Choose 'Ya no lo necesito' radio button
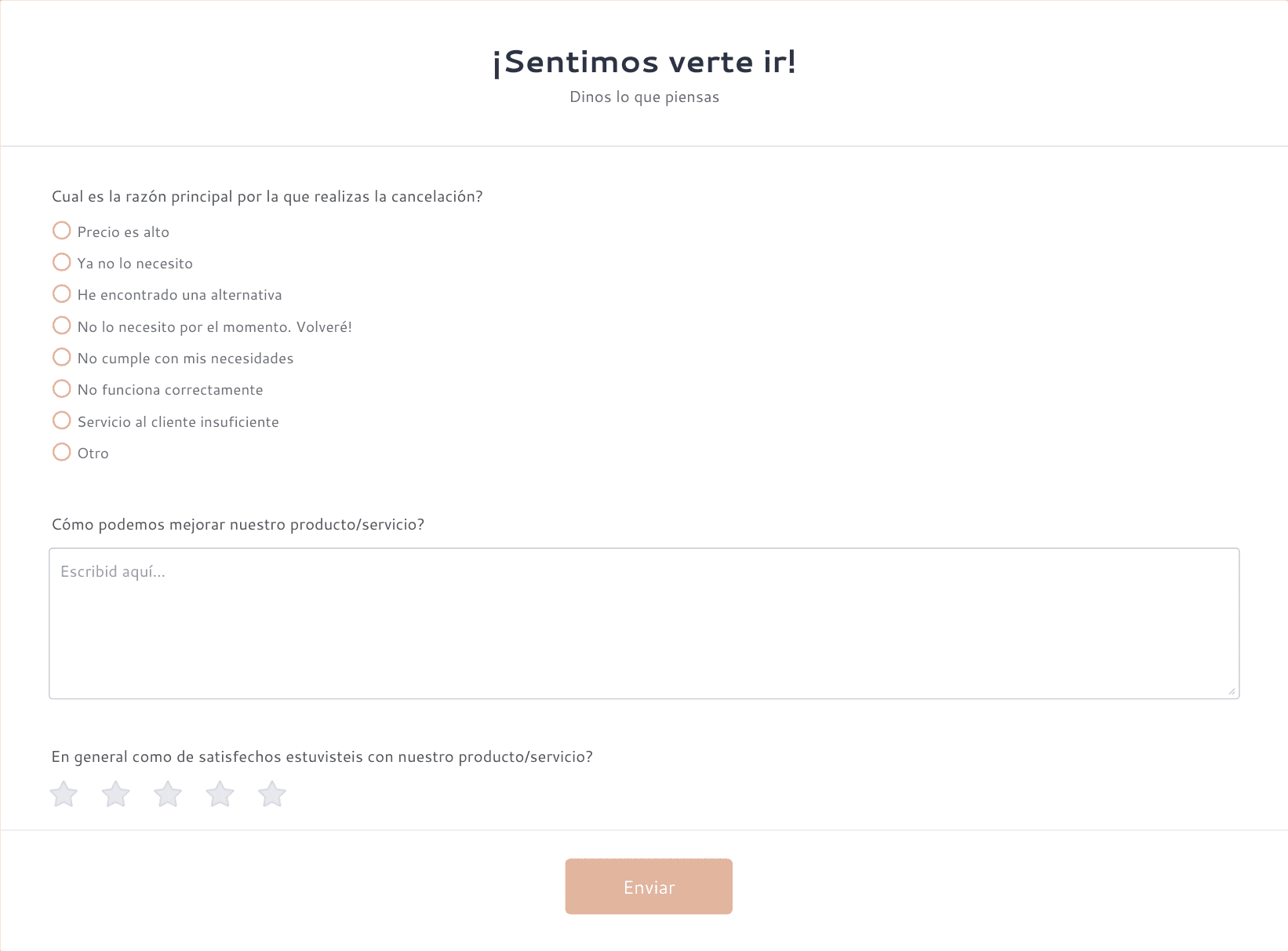The width and height of the screenshot is (1288, 951). click(61, 262)
